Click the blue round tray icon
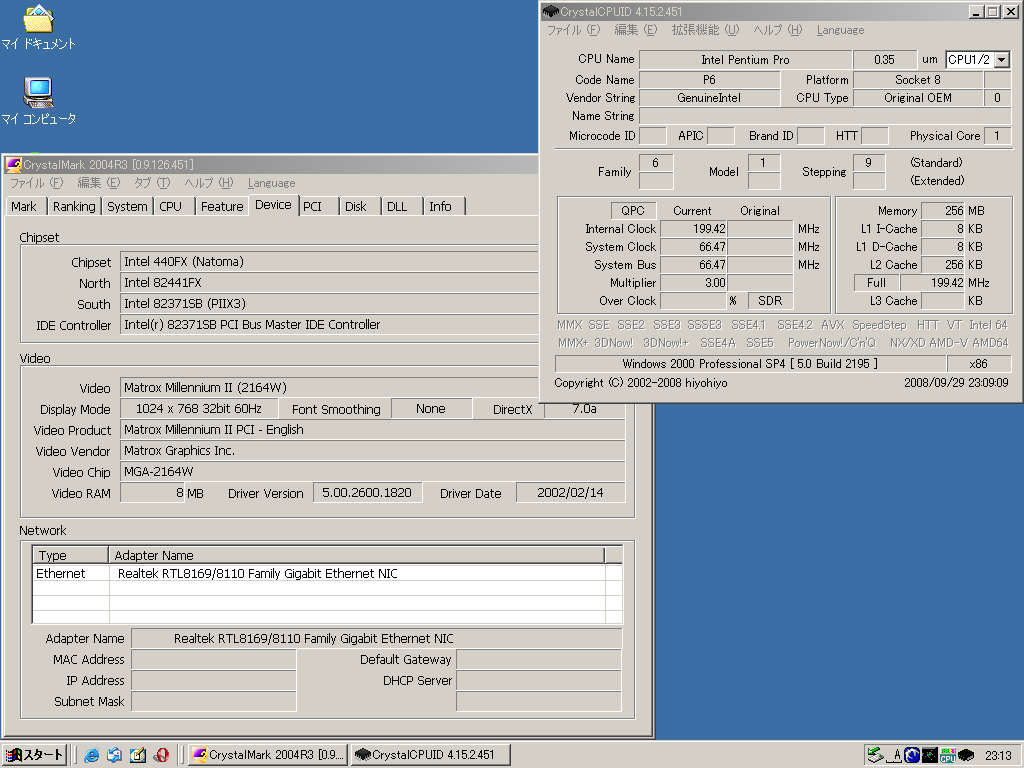 pos(912,756)
